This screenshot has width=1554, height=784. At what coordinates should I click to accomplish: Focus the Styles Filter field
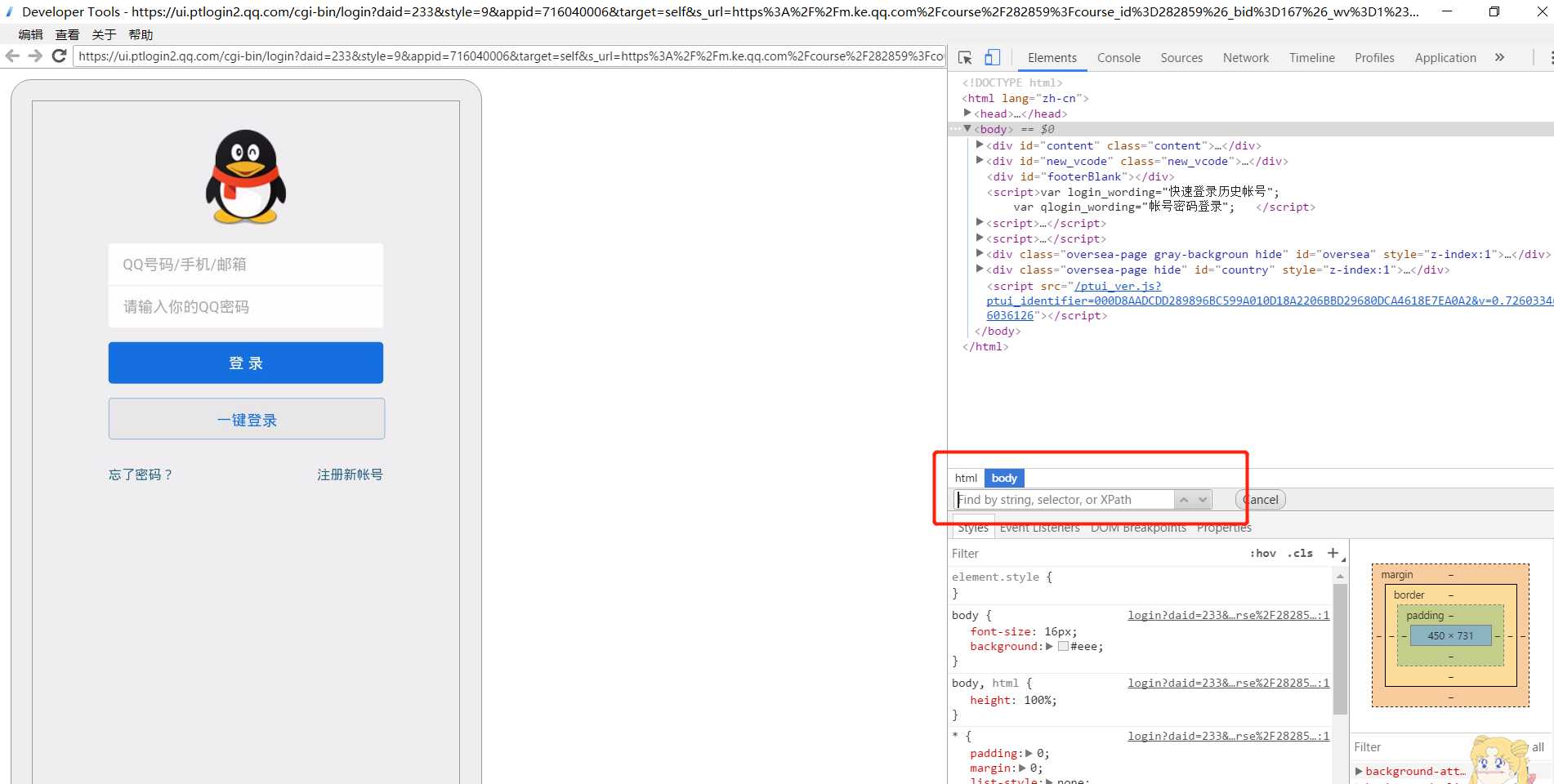[x=1095, y=553]
